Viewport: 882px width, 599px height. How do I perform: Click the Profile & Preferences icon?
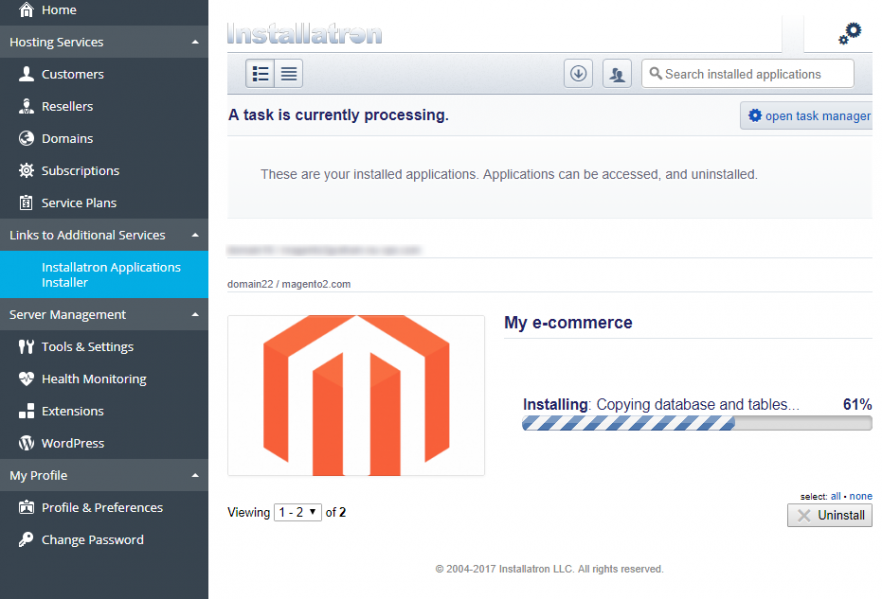click(26, 507)
